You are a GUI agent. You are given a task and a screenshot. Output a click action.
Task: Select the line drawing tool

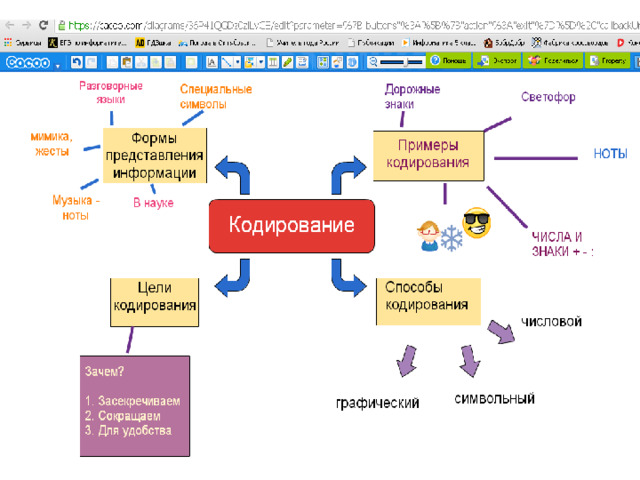(x=227, y=62)
